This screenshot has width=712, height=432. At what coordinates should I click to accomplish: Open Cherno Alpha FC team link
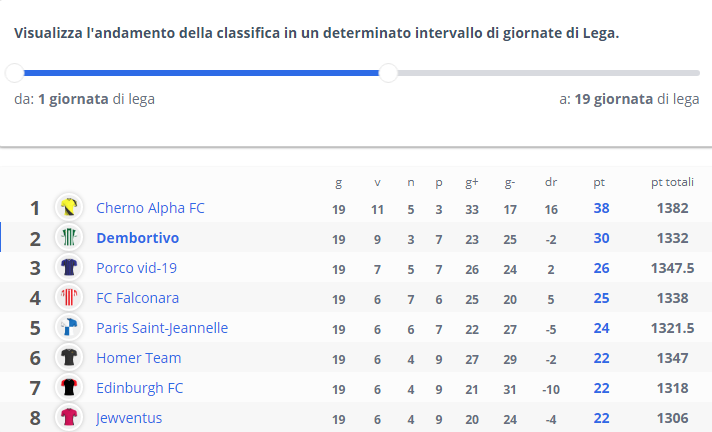(150, 208)
